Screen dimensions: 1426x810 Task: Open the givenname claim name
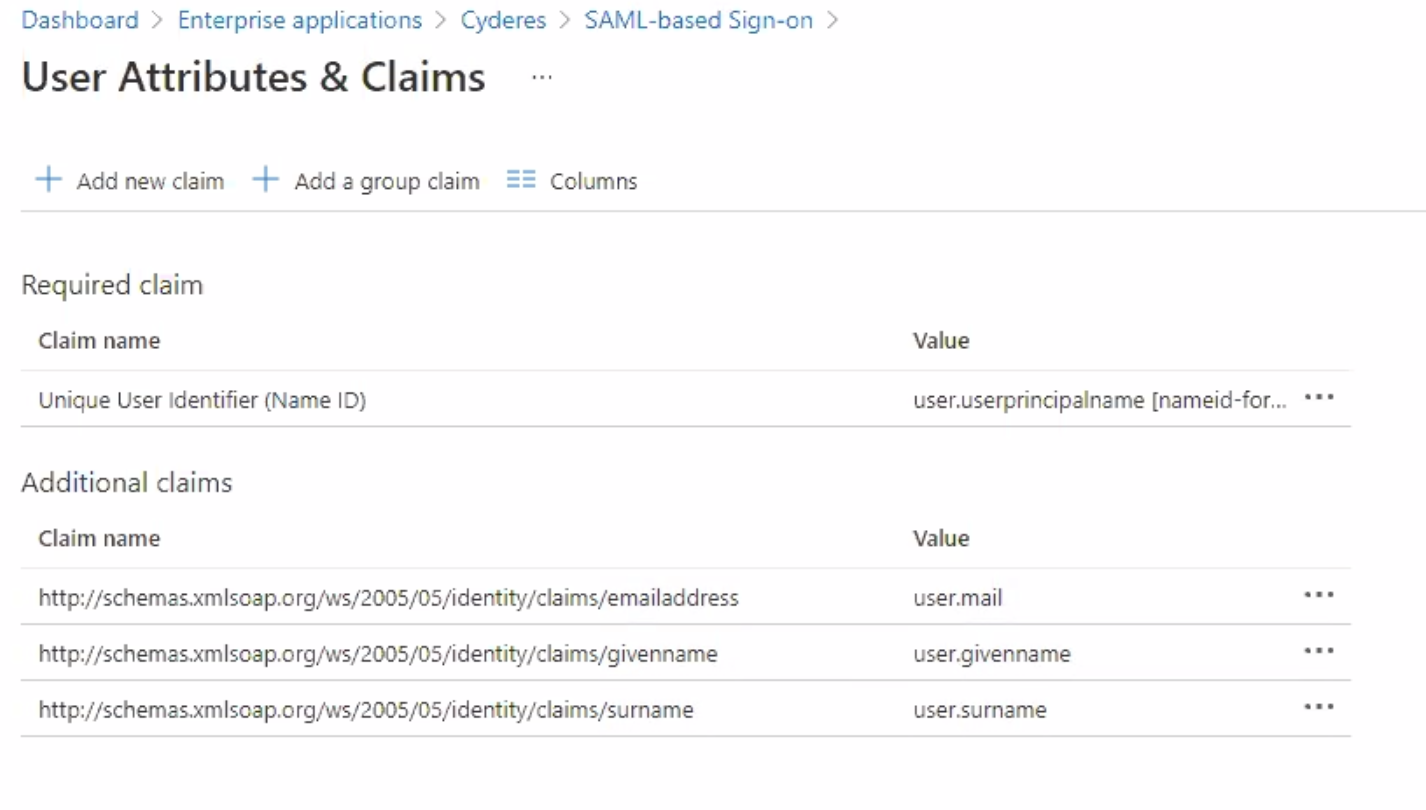pos(378,654)
